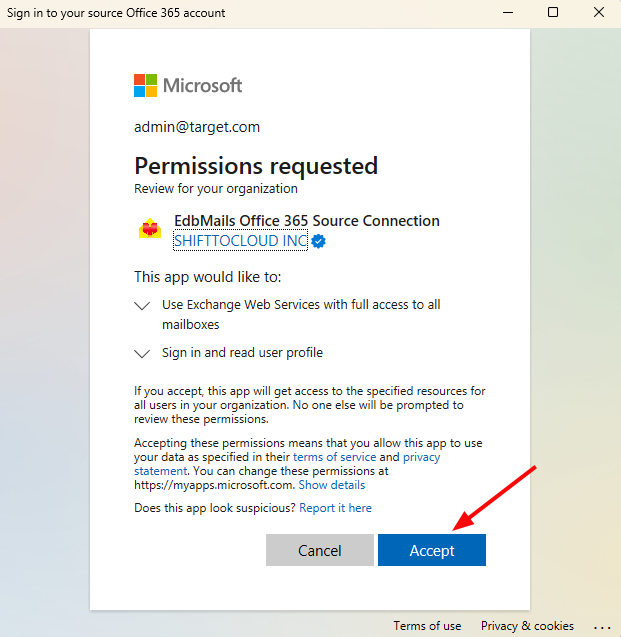Expand chevron beside Exchange Web Services permission
621x637 pixels.
click(x=142, y=306)
